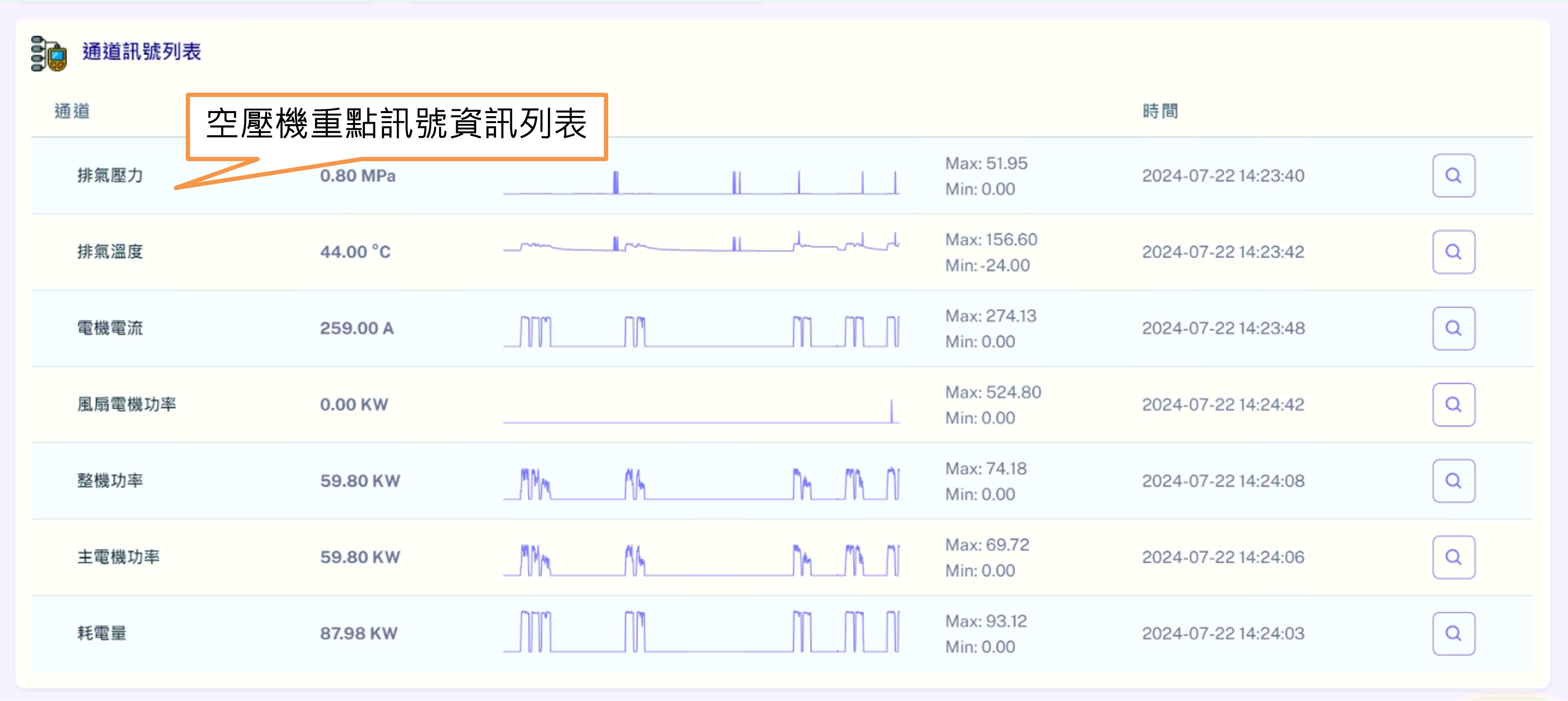Viewport: 1568px width, 701px height.
Task: Click the 通道訊號列表 device icon
Action: pyautogui.click(x=48, y=54)
